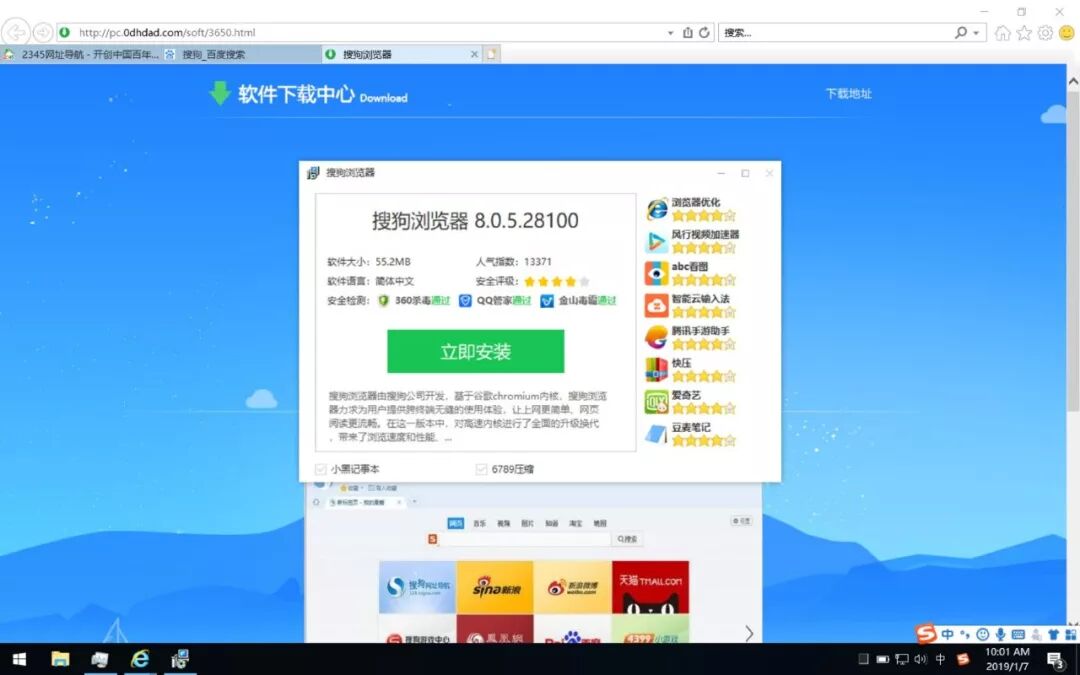
Task: Open search provider dropdown arrow
Action: click(976, 33)
